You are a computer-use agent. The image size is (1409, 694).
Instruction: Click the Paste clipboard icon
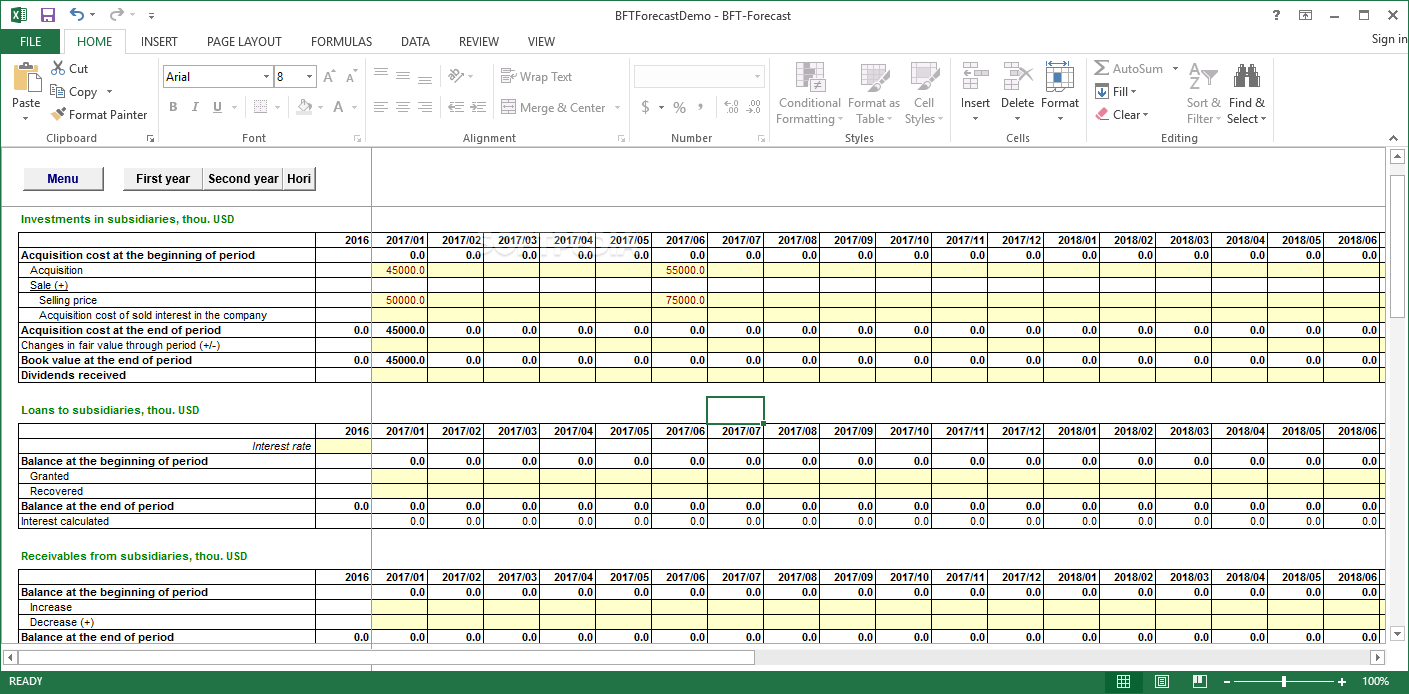point(26,79)
